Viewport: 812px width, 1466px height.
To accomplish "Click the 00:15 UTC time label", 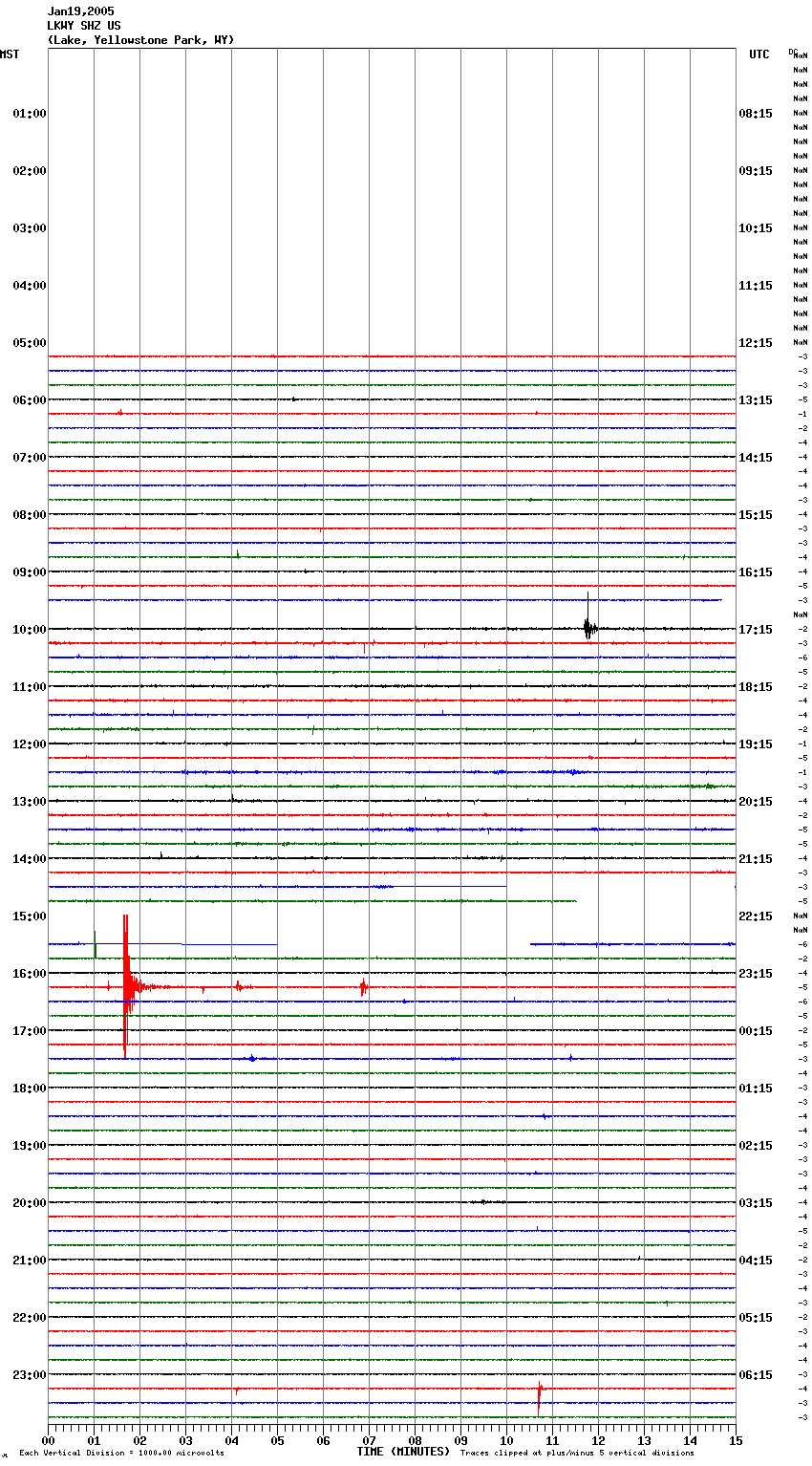I will pyautogui.click(x=756, y=1031).
